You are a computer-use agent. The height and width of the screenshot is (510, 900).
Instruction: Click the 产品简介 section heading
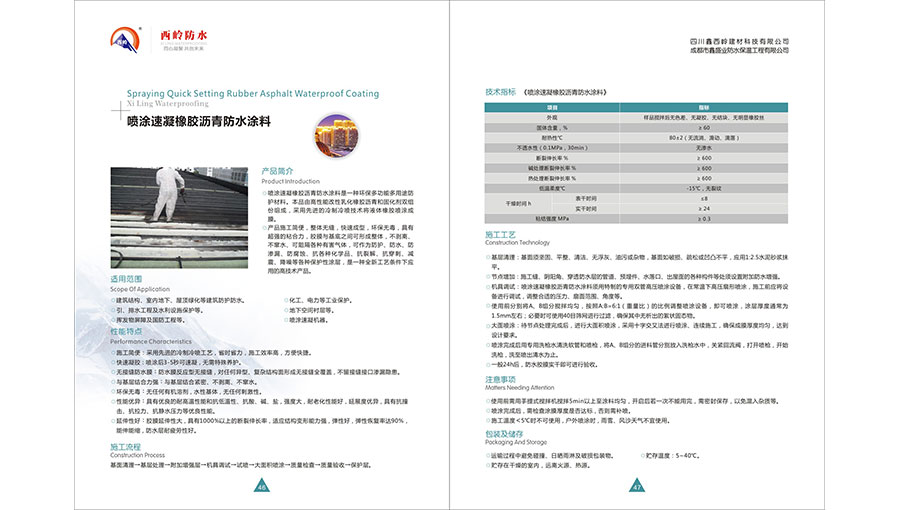[277, 171]
